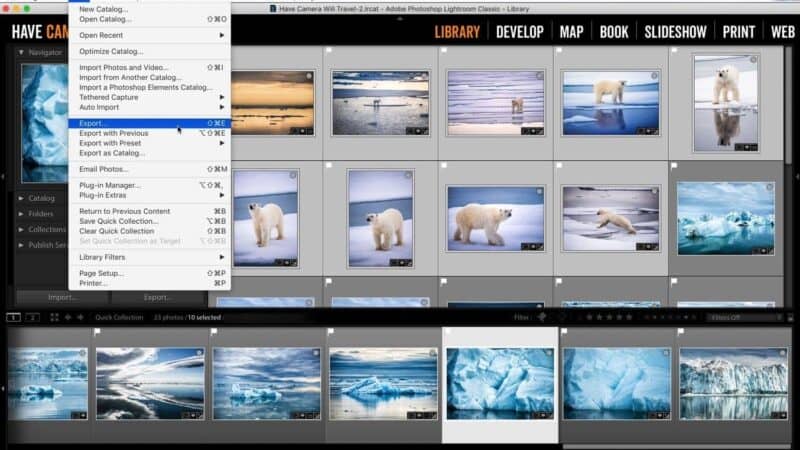The image size is (800, 450).
Task: Toggle flag on purple ice bear cell
Action: 444,51
